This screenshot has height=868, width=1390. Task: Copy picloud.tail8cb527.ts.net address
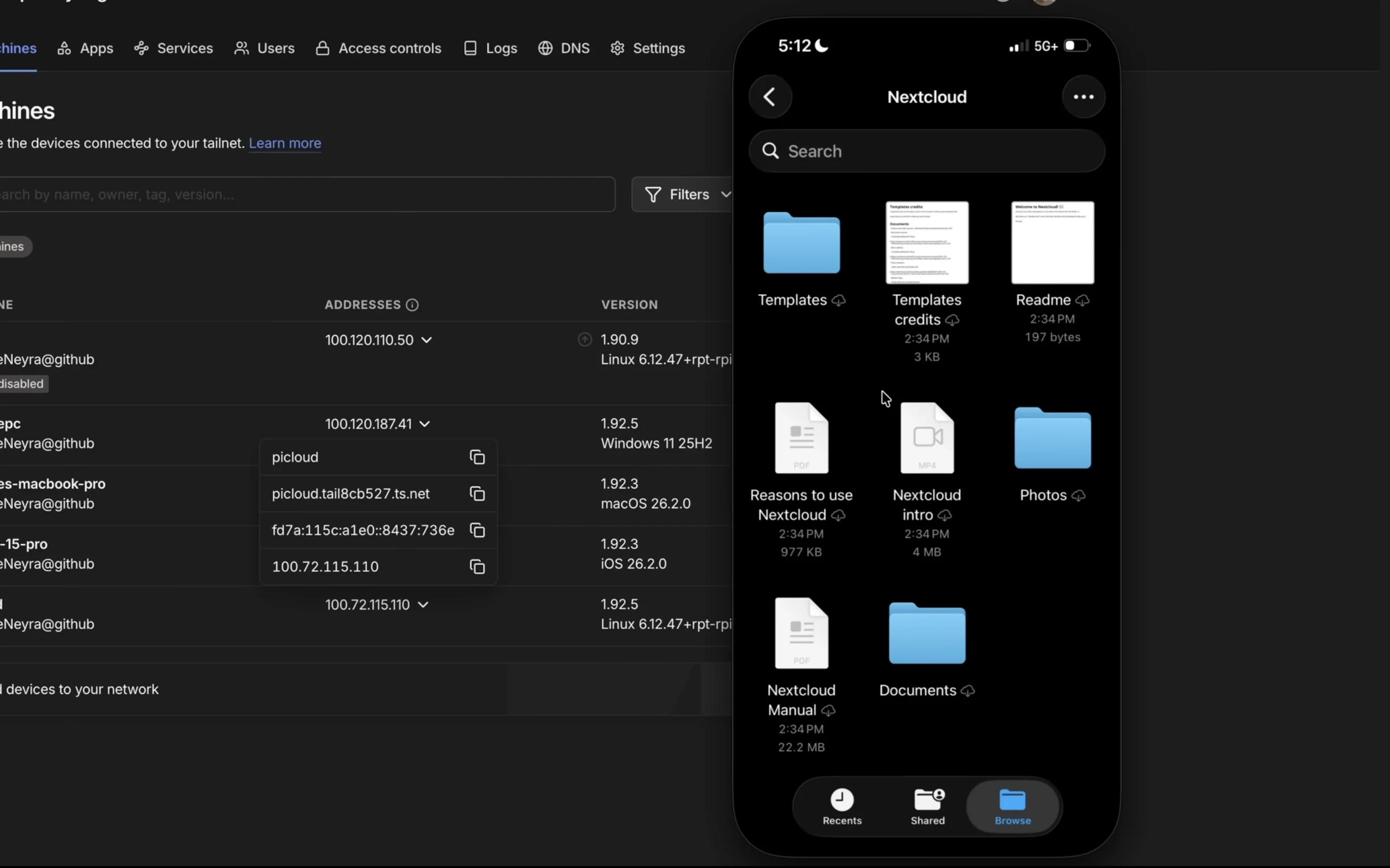pyautogui.click(x=477, y=493)
